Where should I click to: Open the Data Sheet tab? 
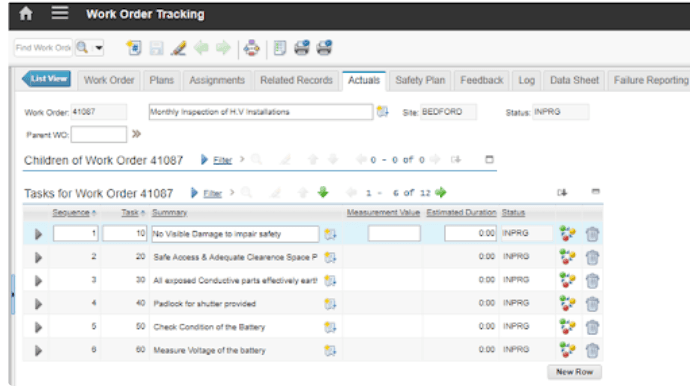tap(574, 81)
